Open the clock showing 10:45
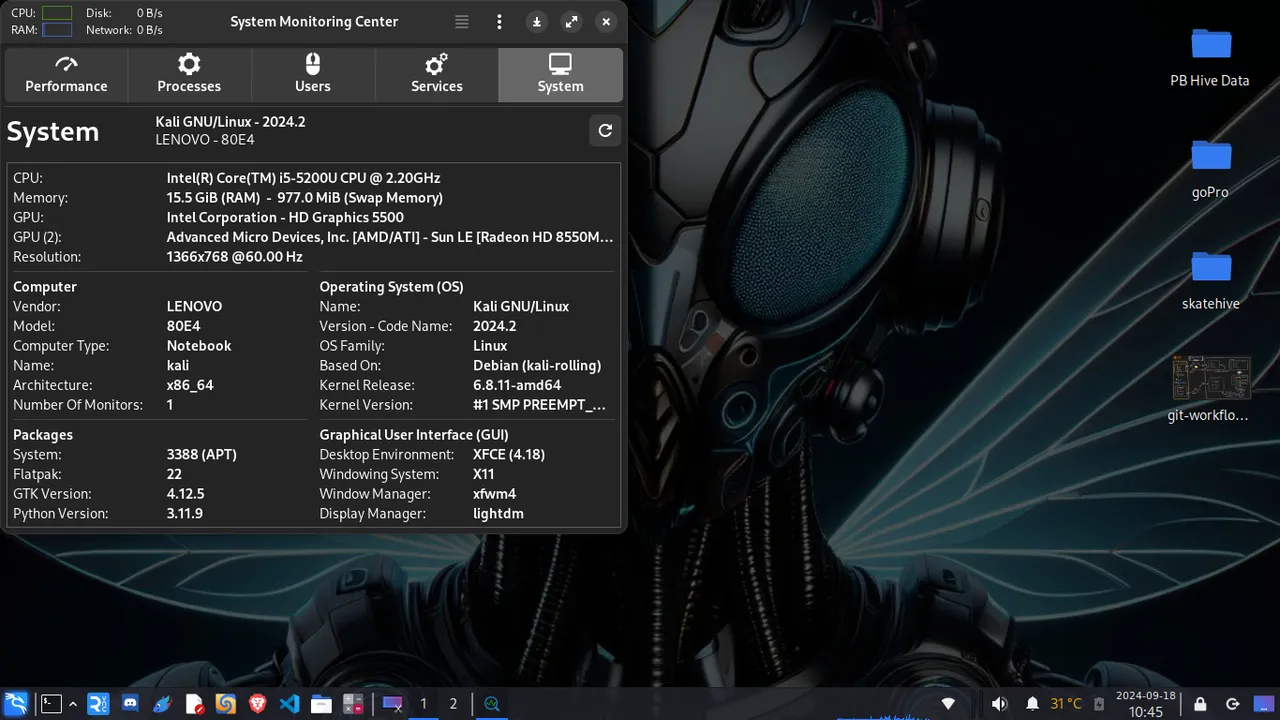The image size is (1280, 720). click(x=1146, y=704)
